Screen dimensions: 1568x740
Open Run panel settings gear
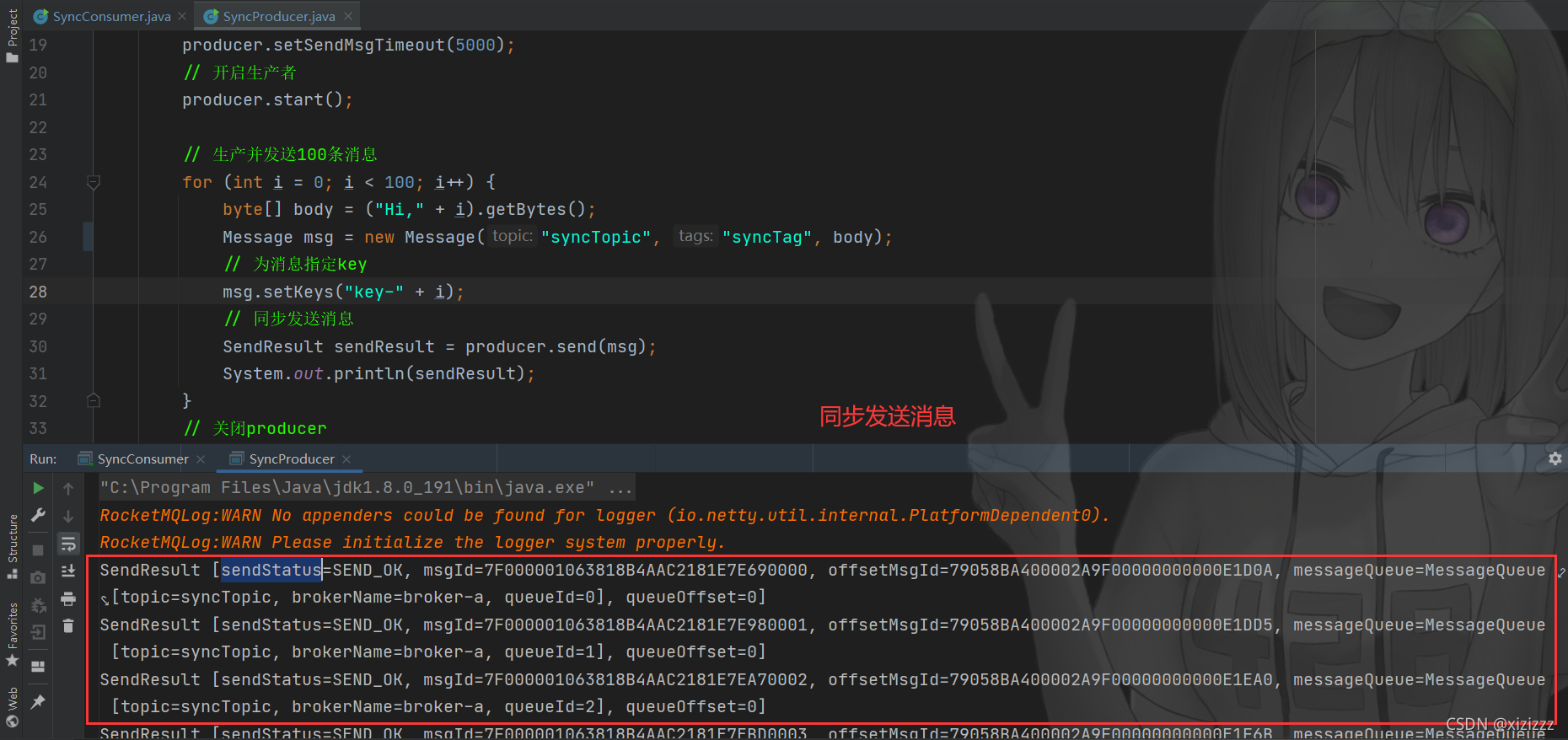(x=1555, y=458)
